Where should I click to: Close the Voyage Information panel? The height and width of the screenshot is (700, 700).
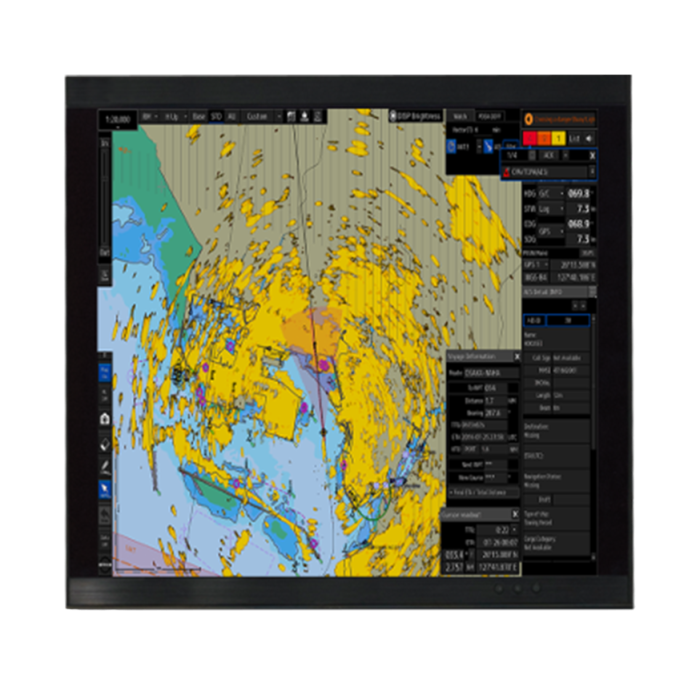coord(517,355)
